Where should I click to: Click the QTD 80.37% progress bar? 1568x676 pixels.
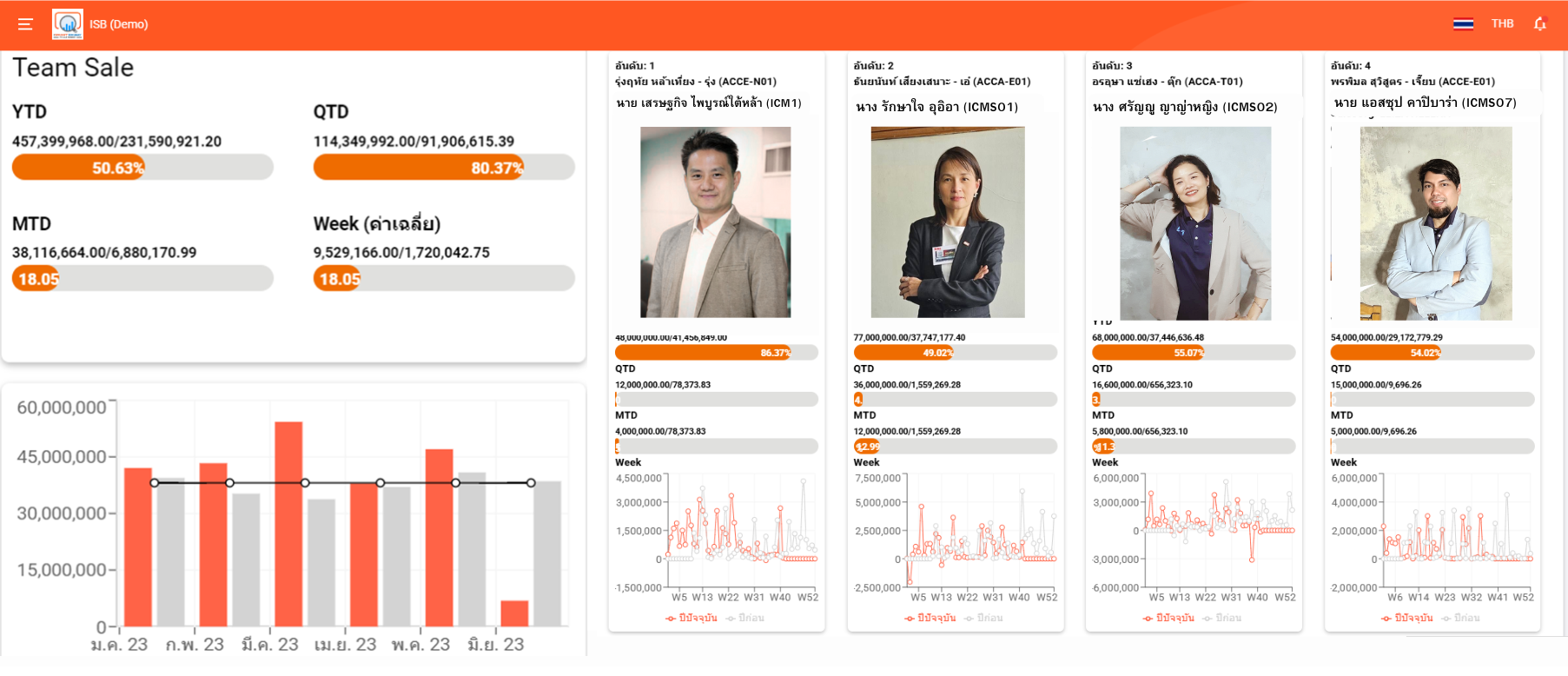[444, 168]
